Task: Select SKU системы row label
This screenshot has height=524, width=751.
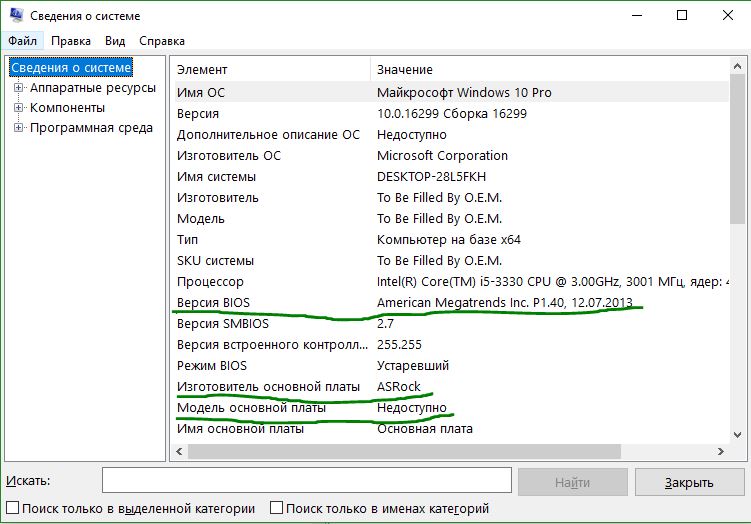Action: 215,261
